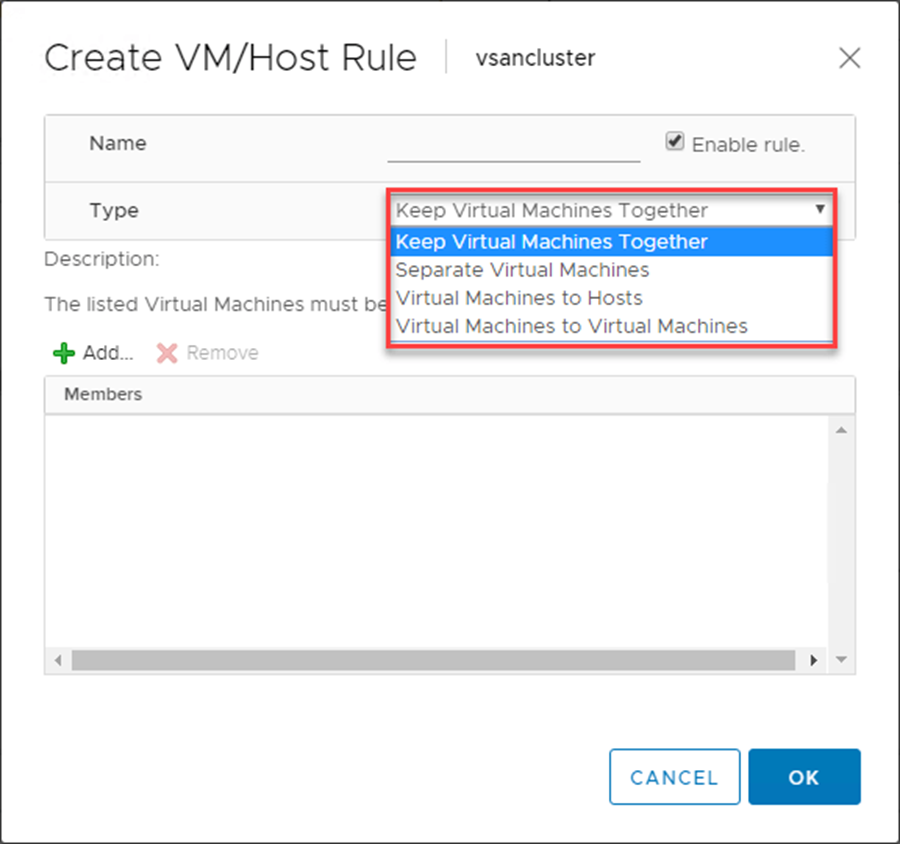This screenshot has height=844, width=900.
Task: Confirm the rule with the OK button
Action: point(804,777)
